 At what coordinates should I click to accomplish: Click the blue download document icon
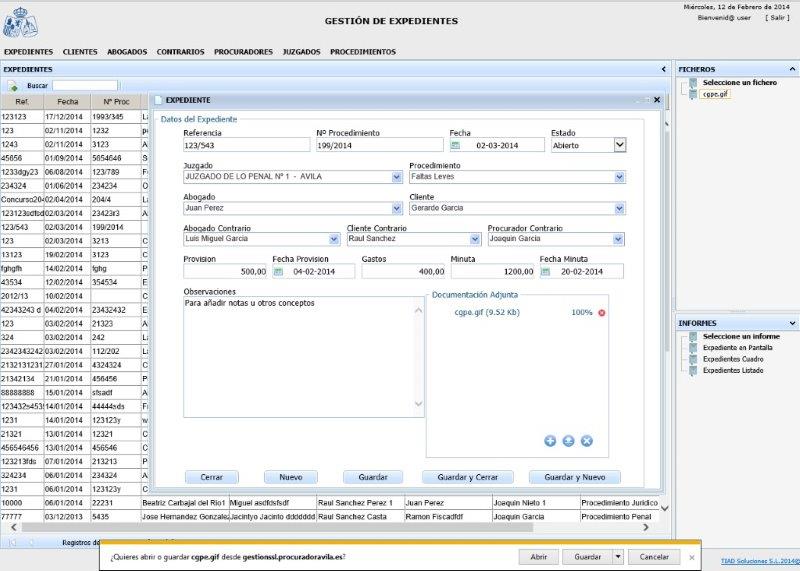click(x=568, y=441)
